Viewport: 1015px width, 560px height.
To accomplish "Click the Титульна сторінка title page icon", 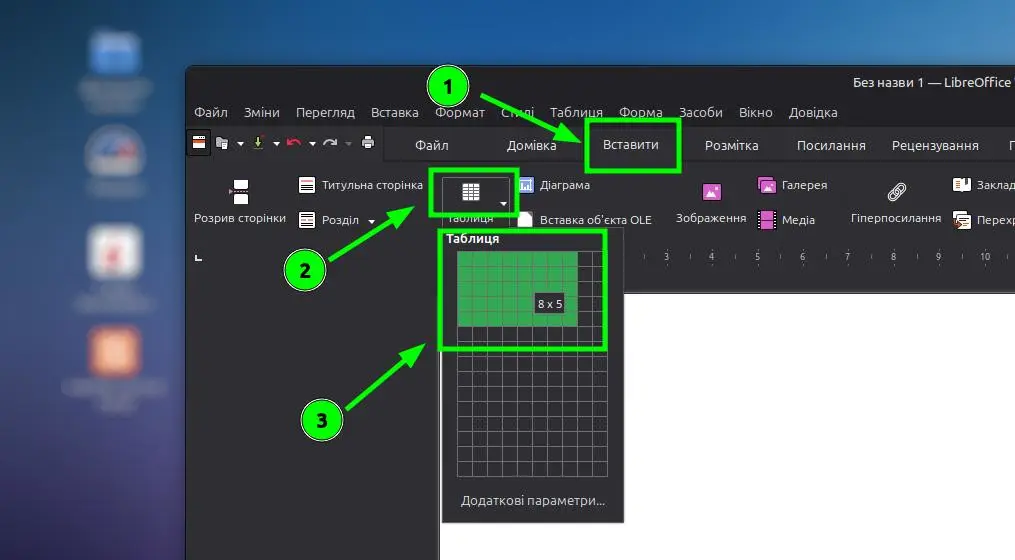I will coord(307,185).
